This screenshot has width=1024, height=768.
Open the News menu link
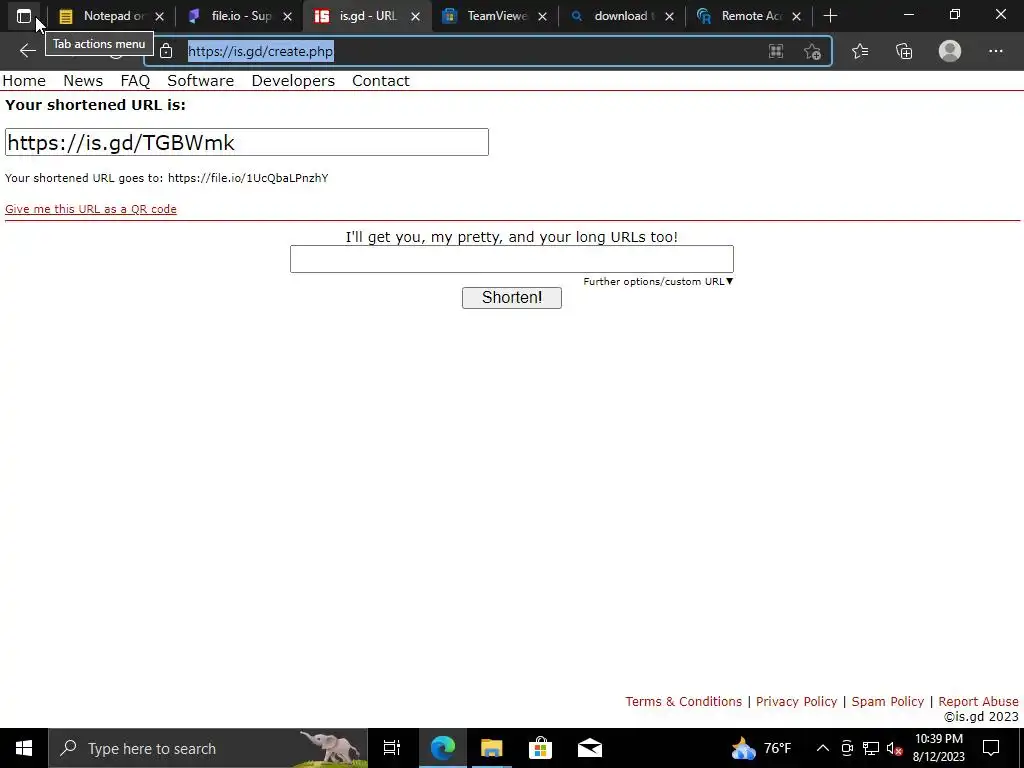[x=83, y=80]
